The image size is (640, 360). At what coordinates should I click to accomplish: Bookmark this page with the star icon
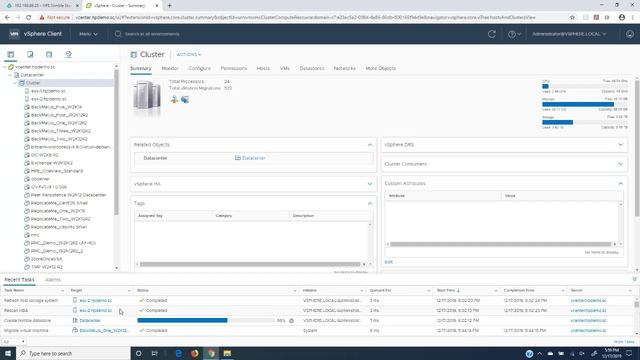coord(572,18)
